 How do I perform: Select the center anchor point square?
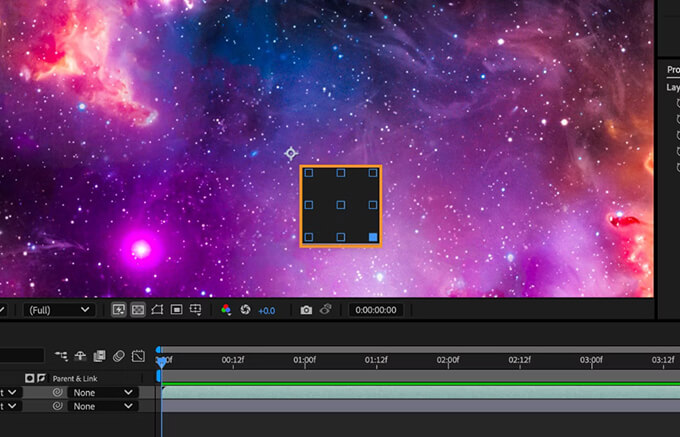[x=341, y=205]
